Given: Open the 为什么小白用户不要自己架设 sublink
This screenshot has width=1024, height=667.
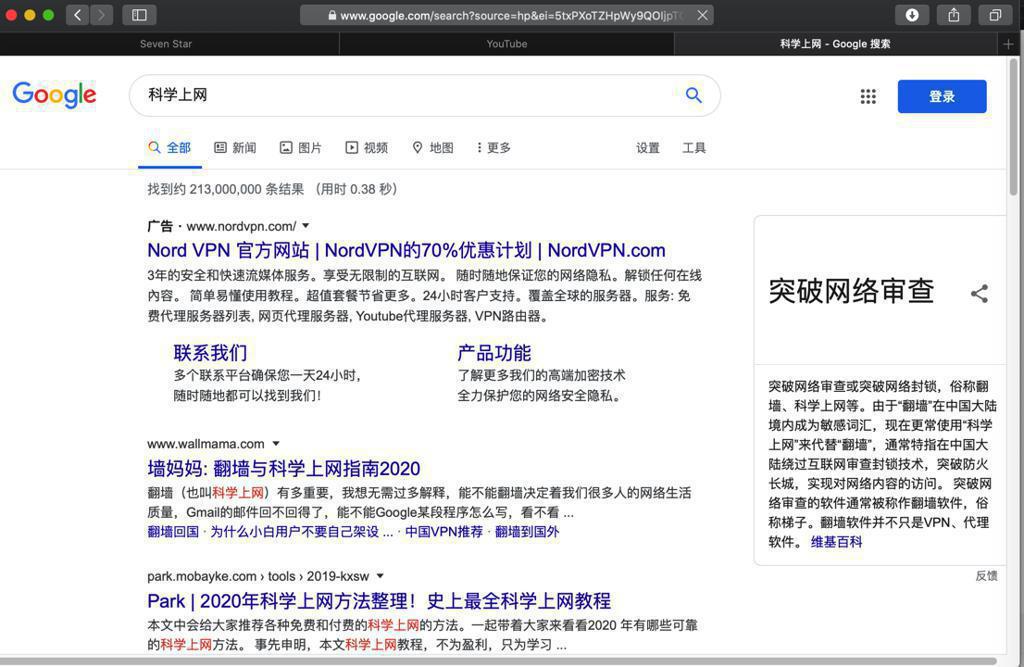Looking at the screenshot, I should pyautogui.click(x=302, y=532).
